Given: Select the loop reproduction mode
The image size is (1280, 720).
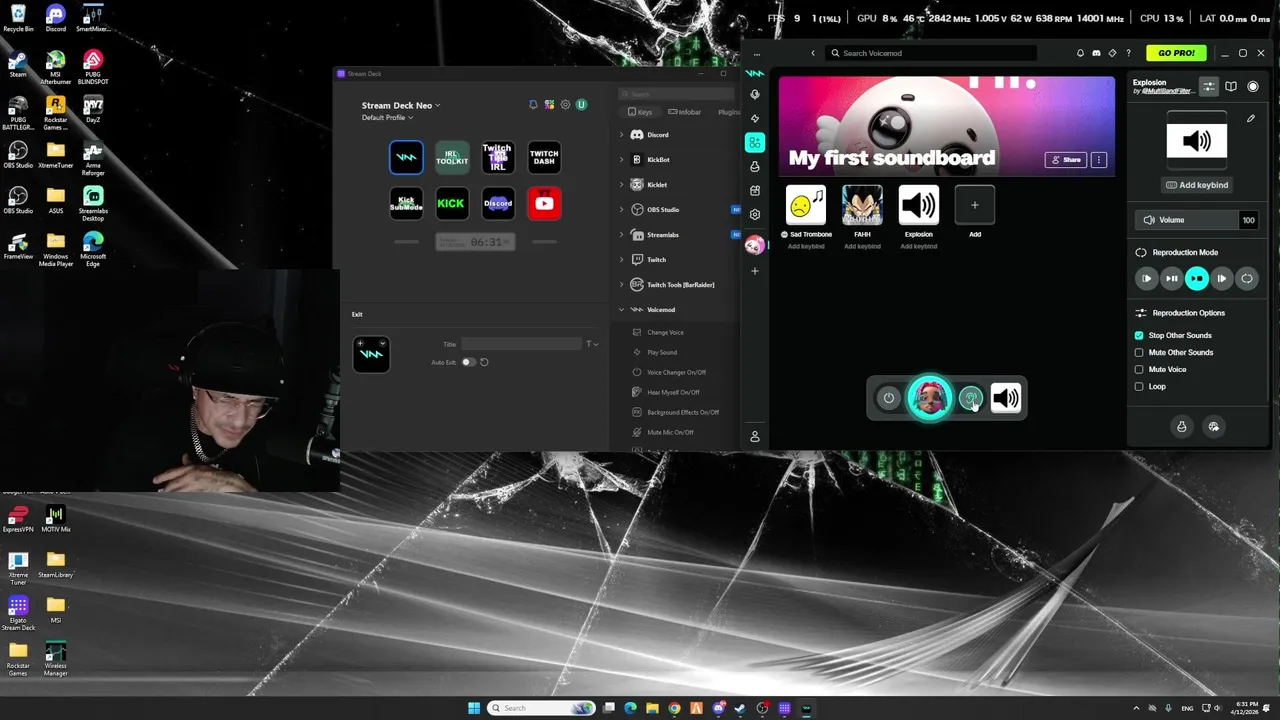Looking at the screenshot, I should [x=1247, y=279].
